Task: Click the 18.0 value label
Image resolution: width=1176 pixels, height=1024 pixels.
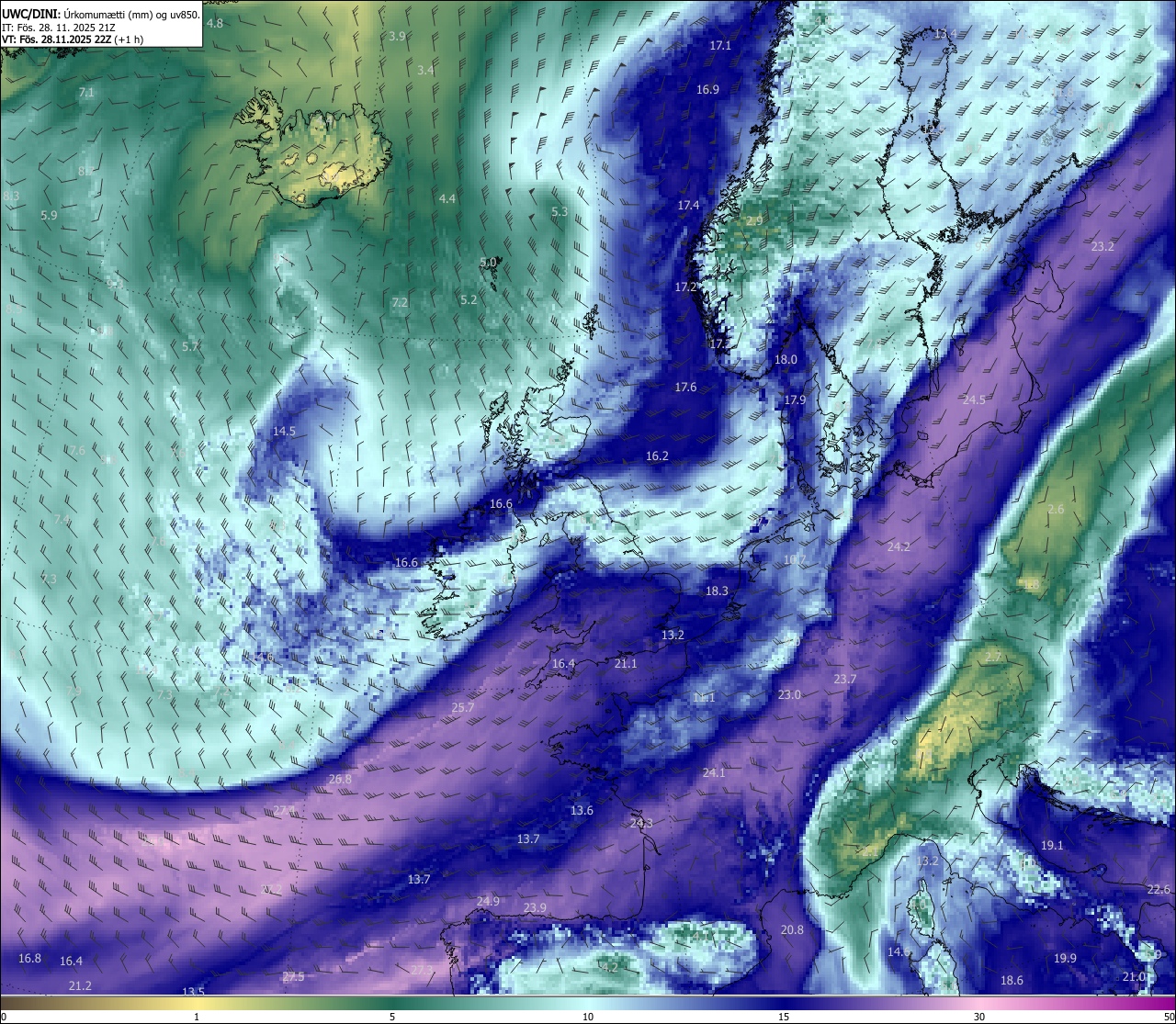Action: point(786,361)
